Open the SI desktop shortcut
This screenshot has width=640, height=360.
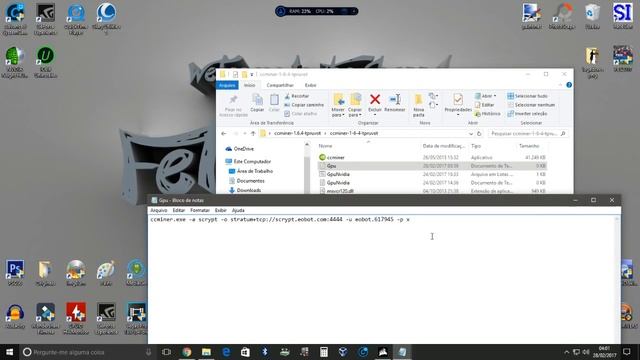(x=622, y=16)
